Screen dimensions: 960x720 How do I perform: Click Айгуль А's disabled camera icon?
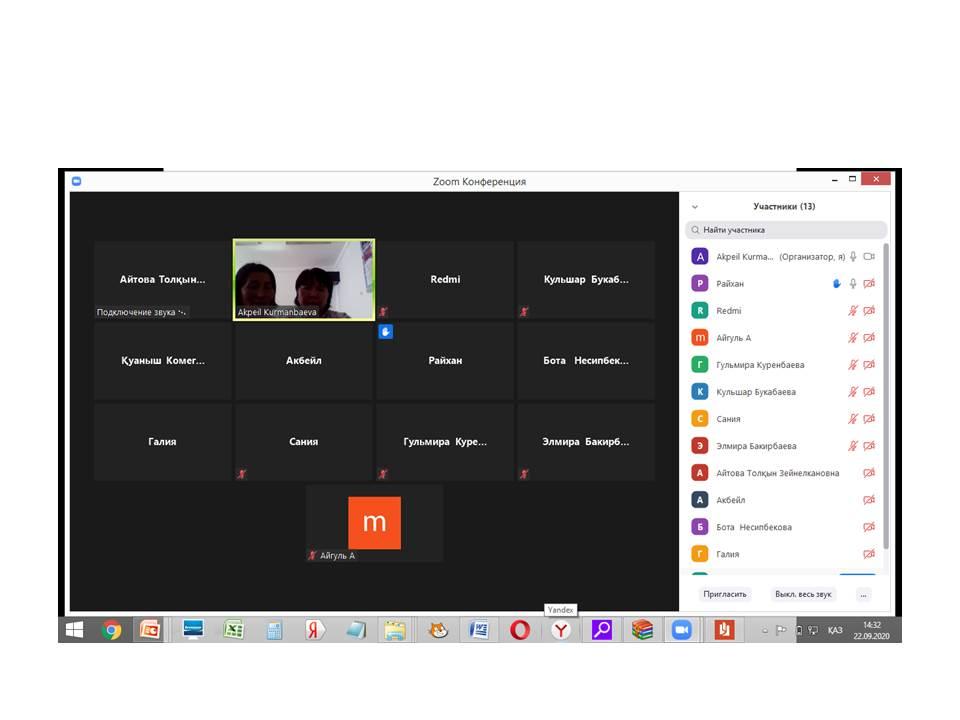[x=869, y=338]
